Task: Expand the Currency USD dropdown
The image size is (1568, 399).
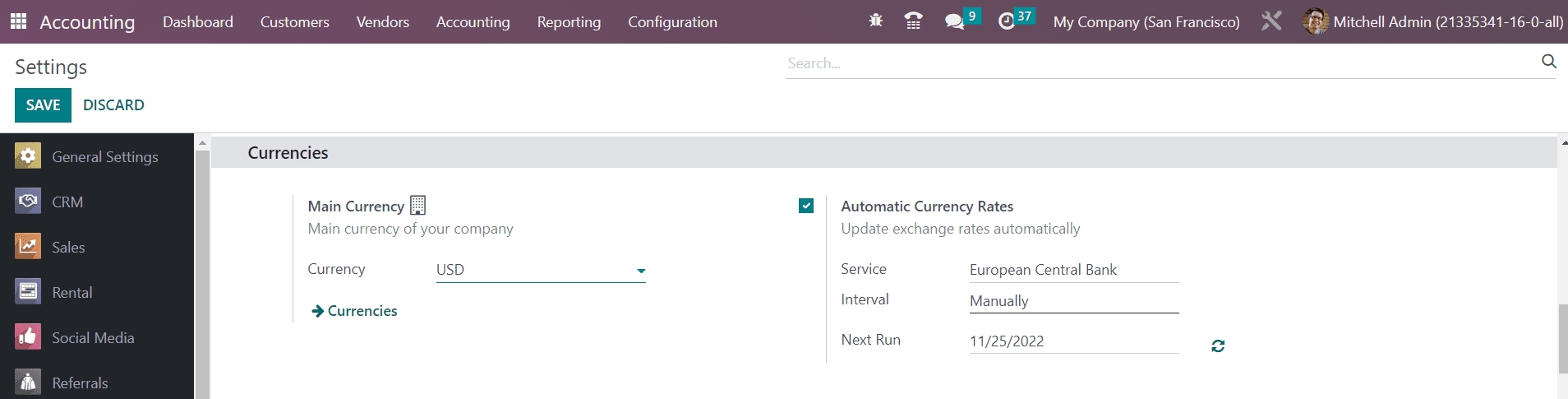Action: click(541, 270)
